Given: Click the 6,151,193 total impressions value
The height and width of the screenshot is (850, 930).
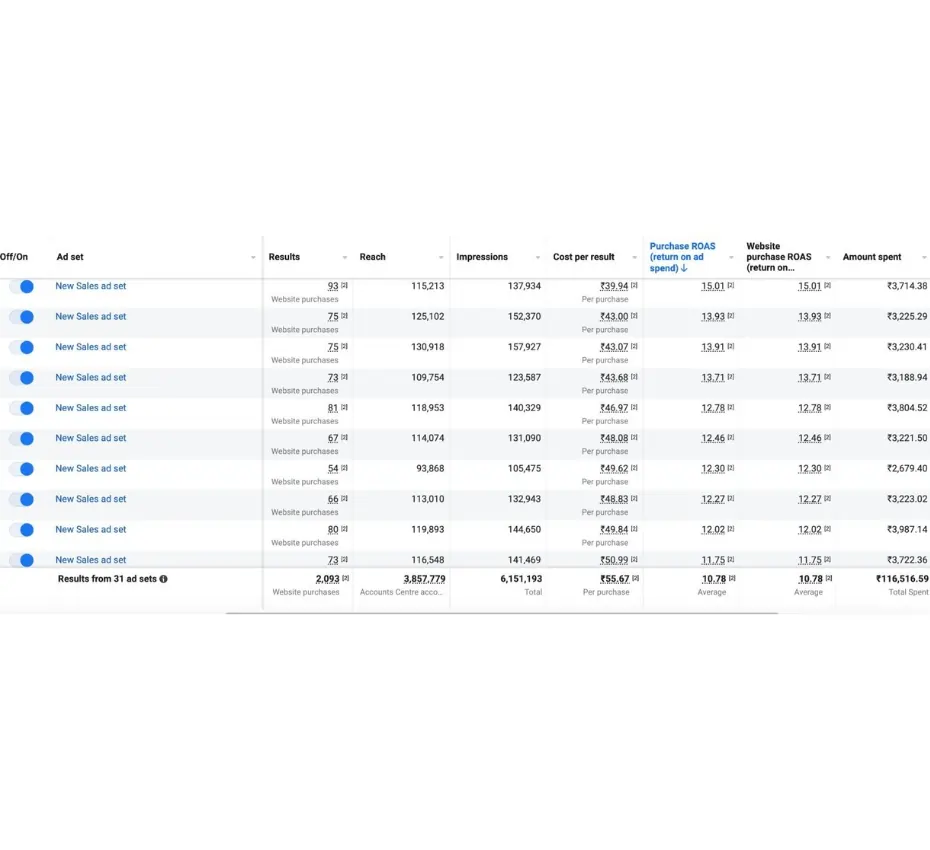Looking at the screenshot, I should click(x=521, y=579).
